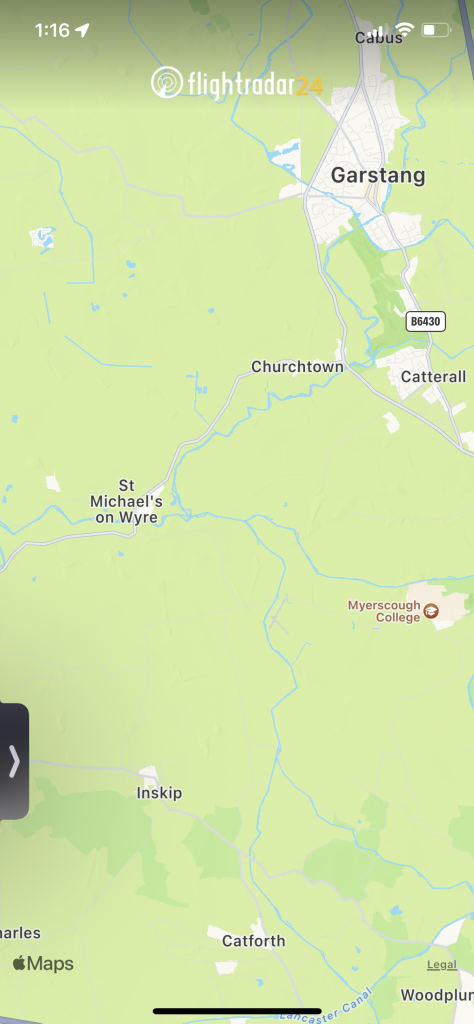Tap the Cabus label at top

pos(379,38)
